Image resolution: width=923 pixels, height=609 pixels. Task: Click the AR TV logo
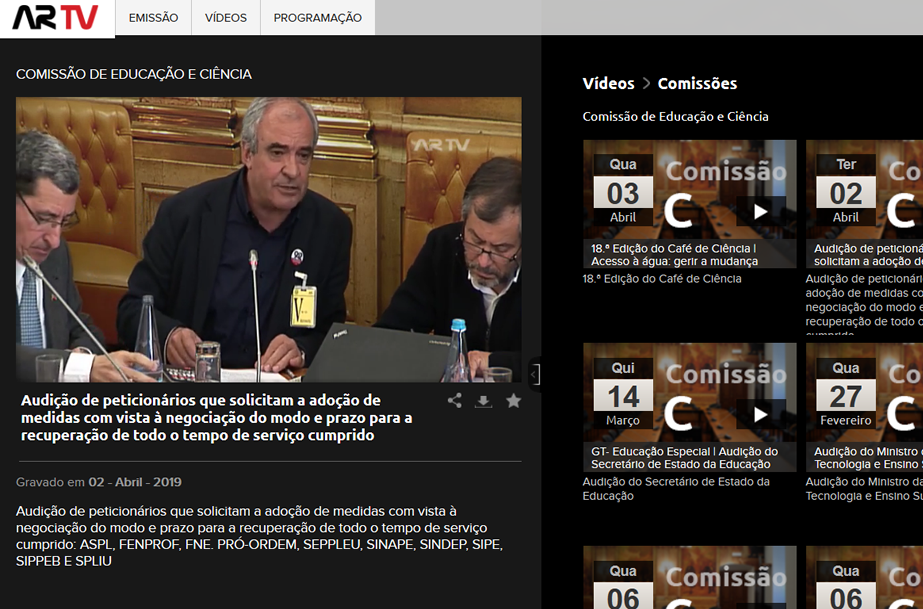pyautogui.click(x=57, y=18)
